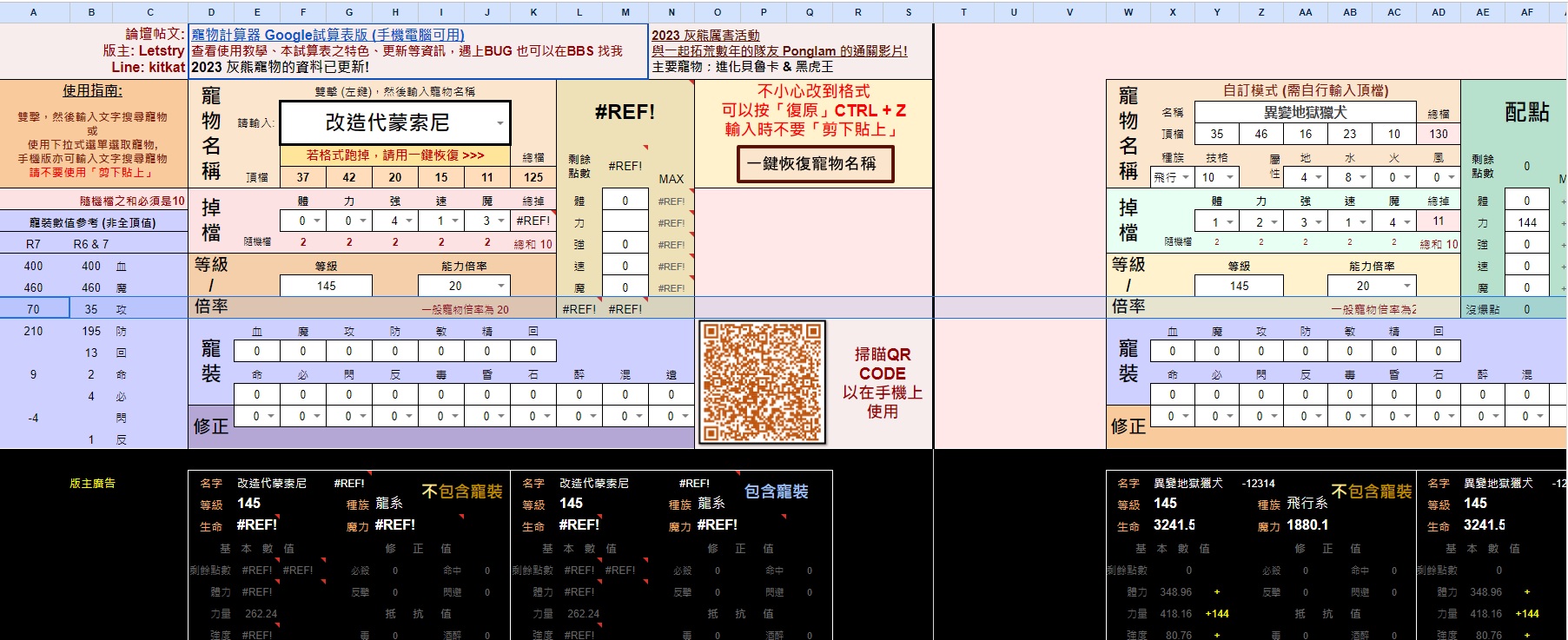Click the 一鍵恢復寵物名稱 button
This screenshot has height=640, width=1568.
[x=816, y=163]
